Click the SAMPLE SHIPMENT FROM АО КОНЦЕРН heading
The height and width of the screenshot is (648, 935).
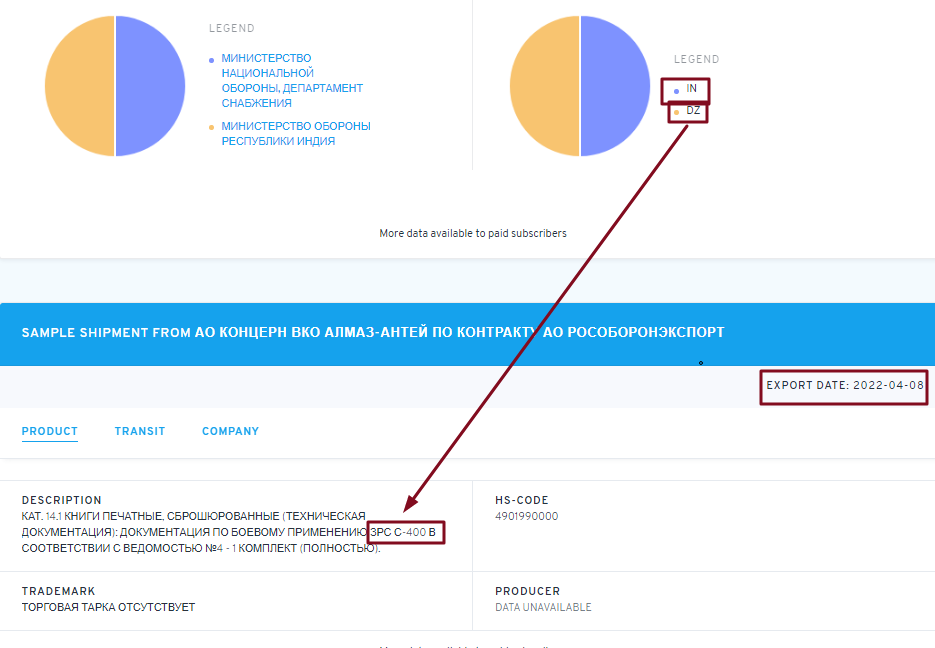[373, 333]
